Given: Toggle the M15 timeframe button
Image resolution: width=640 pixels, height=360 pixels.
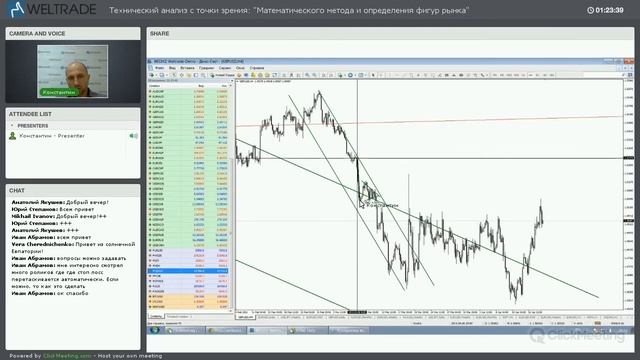Looking at the screenshot, I should [x=509, y=75].
